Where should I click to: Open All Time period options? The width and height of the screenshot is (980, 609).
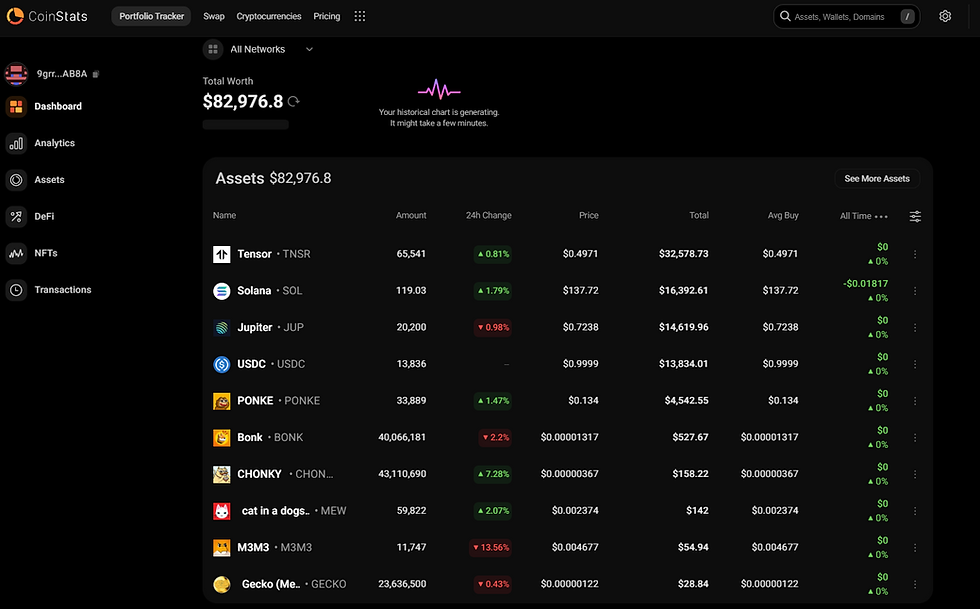click(x=881, y=216)
